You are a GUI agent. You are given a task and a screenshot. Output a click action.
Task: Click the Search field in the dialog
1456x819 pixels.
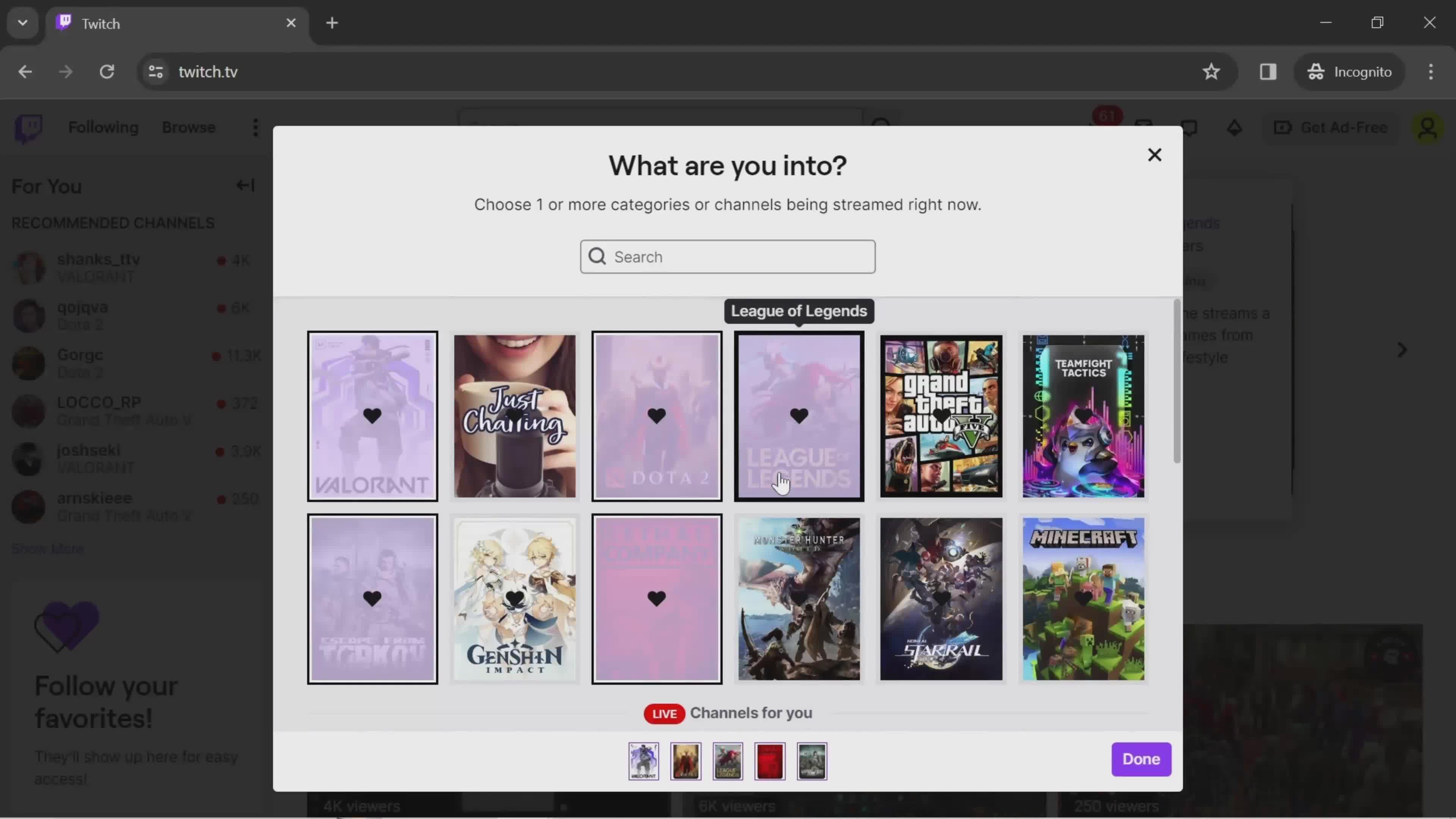point(728,257)
